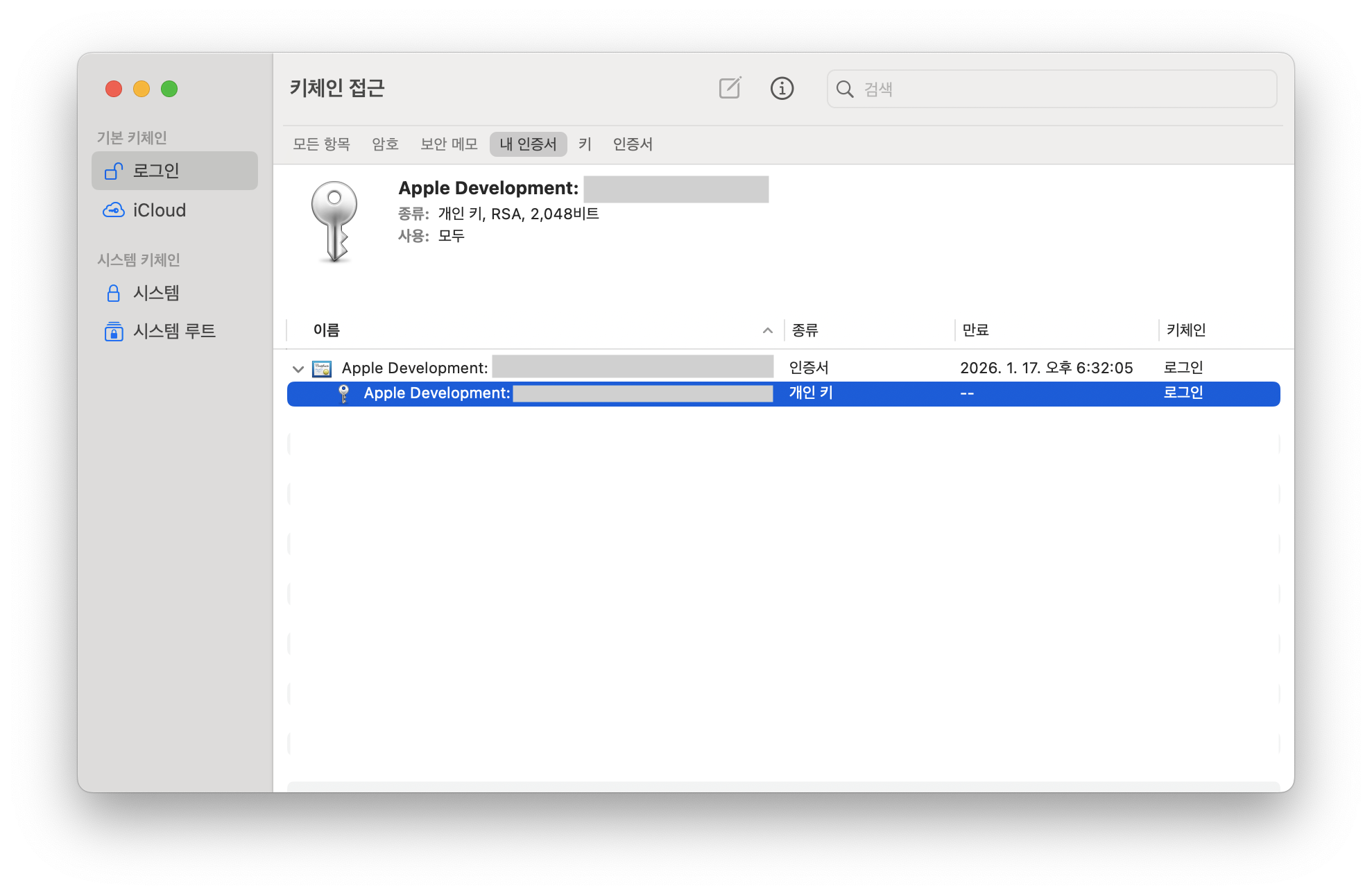Switch to the 모든 항목 tab
The image size is (1372, 895).
tap(321, 144)
